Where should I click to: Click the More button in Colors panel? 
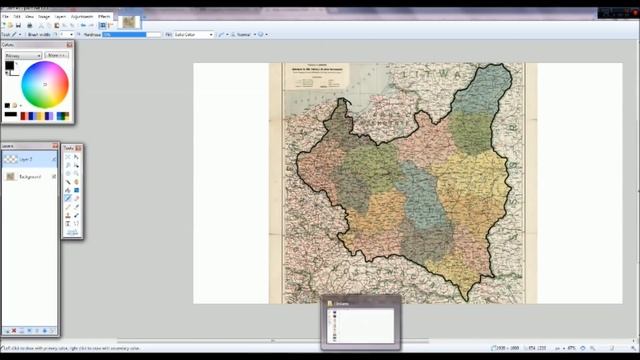(56, 55)
